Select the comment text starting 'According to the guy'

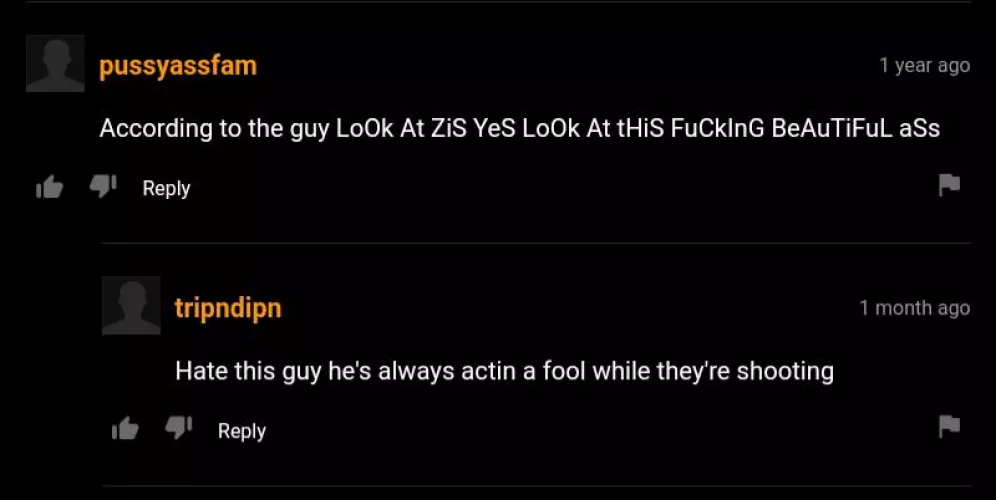coord(520,129)
